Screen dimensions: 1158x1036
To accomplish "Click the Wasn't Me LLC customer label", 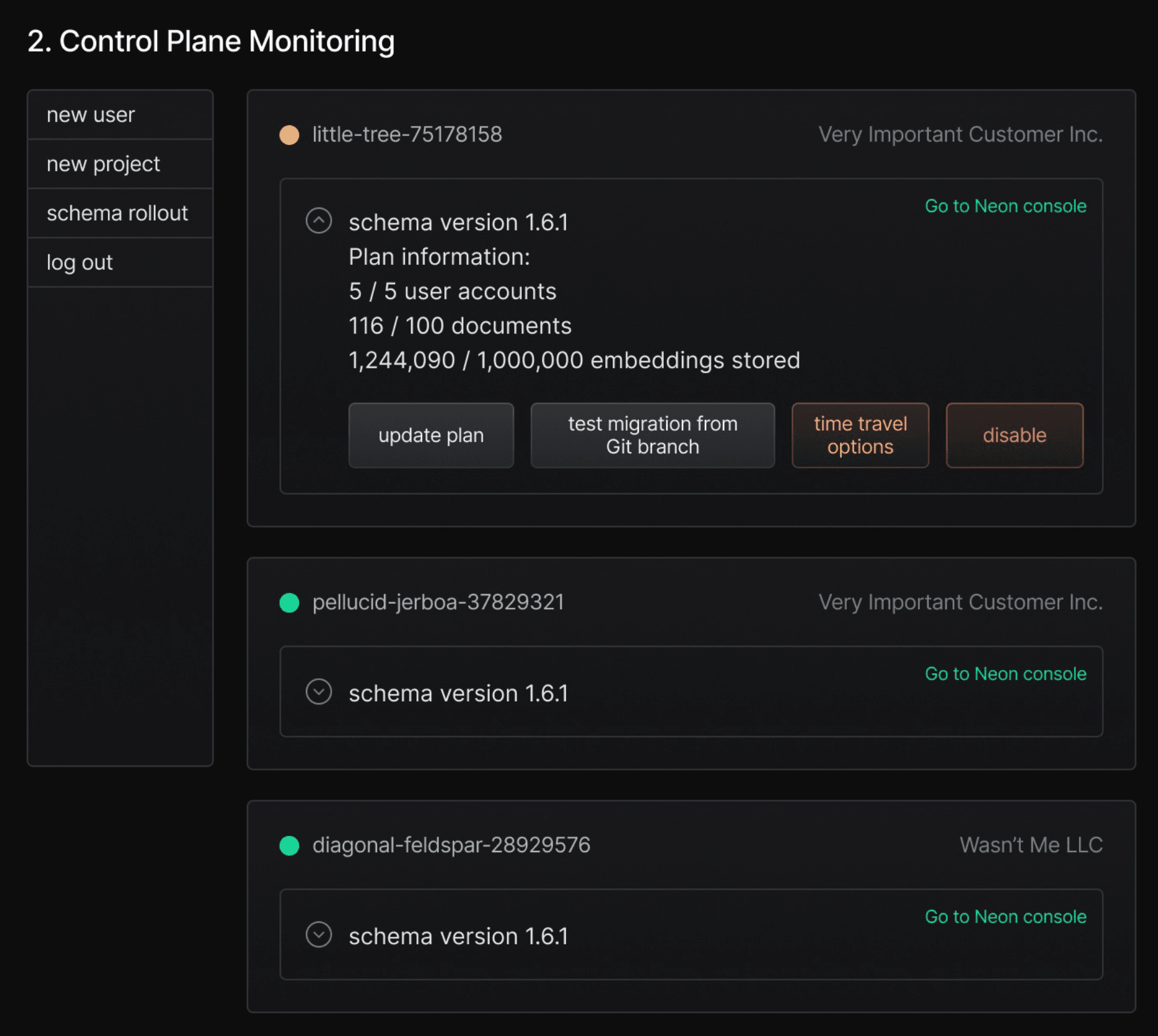I will tap(1031, 845).
